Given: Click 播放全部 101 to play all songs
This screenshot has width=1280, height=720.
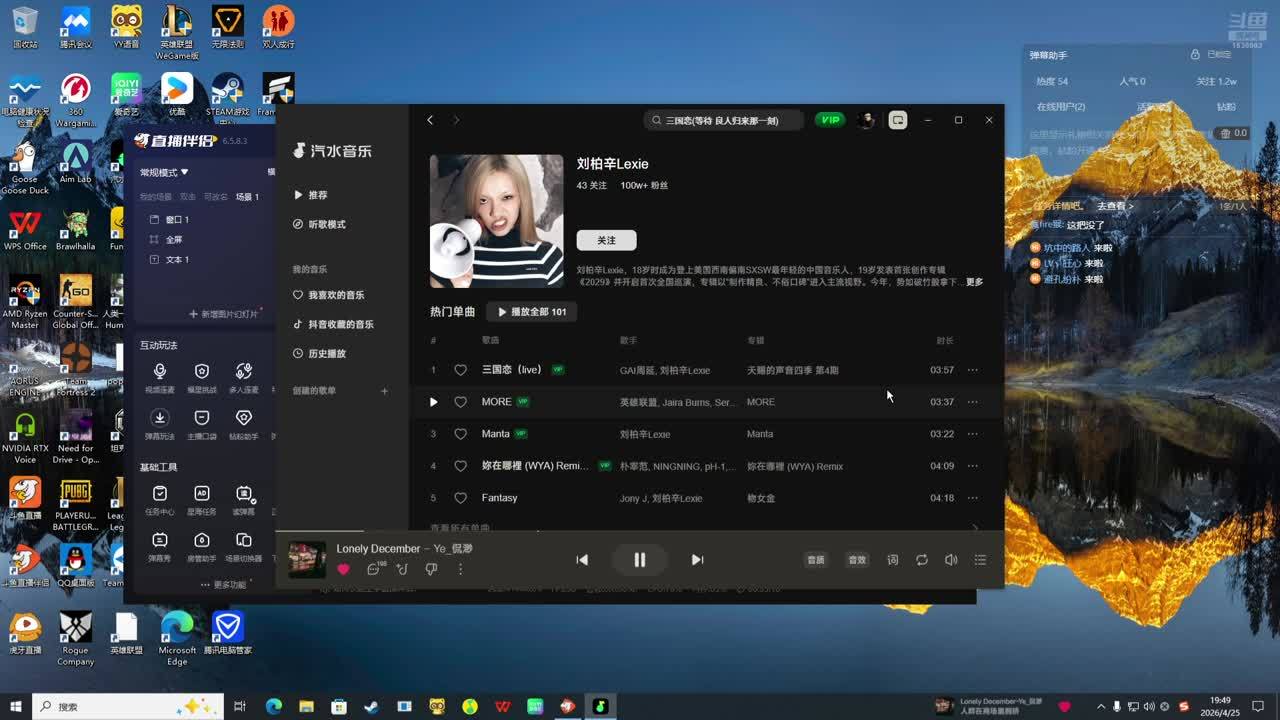Looking at the screenshot, I should click(x=532, y=312).
